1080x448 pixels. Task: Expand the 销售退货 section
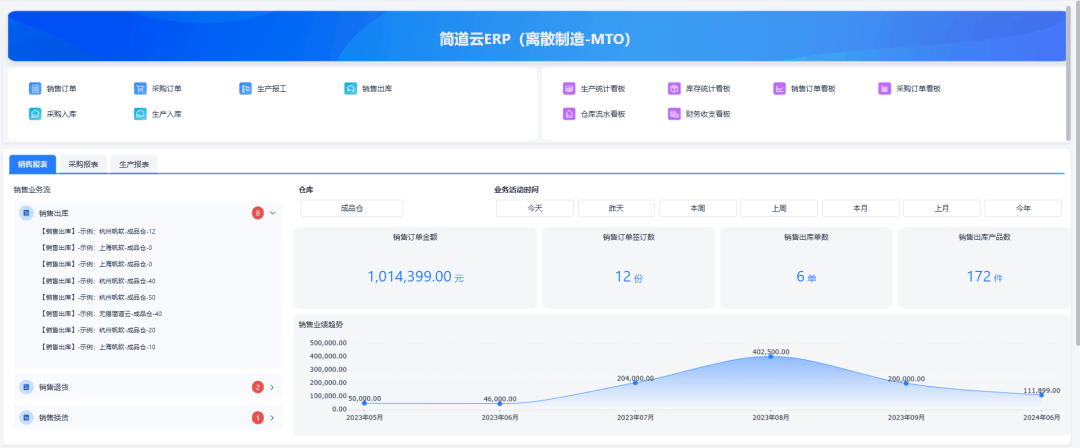click(272, 387)
